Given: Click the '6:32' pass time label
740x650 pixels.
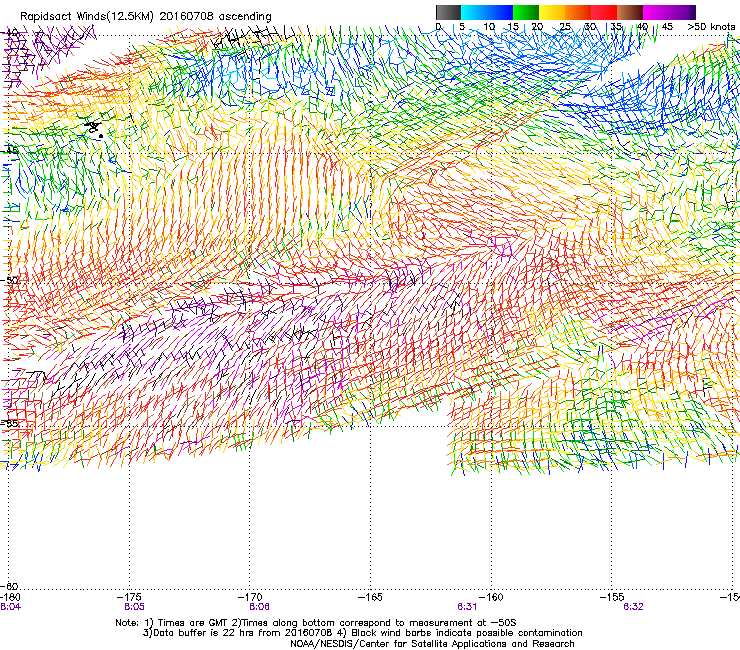Looking at the screenshot, I should [633, 607].
